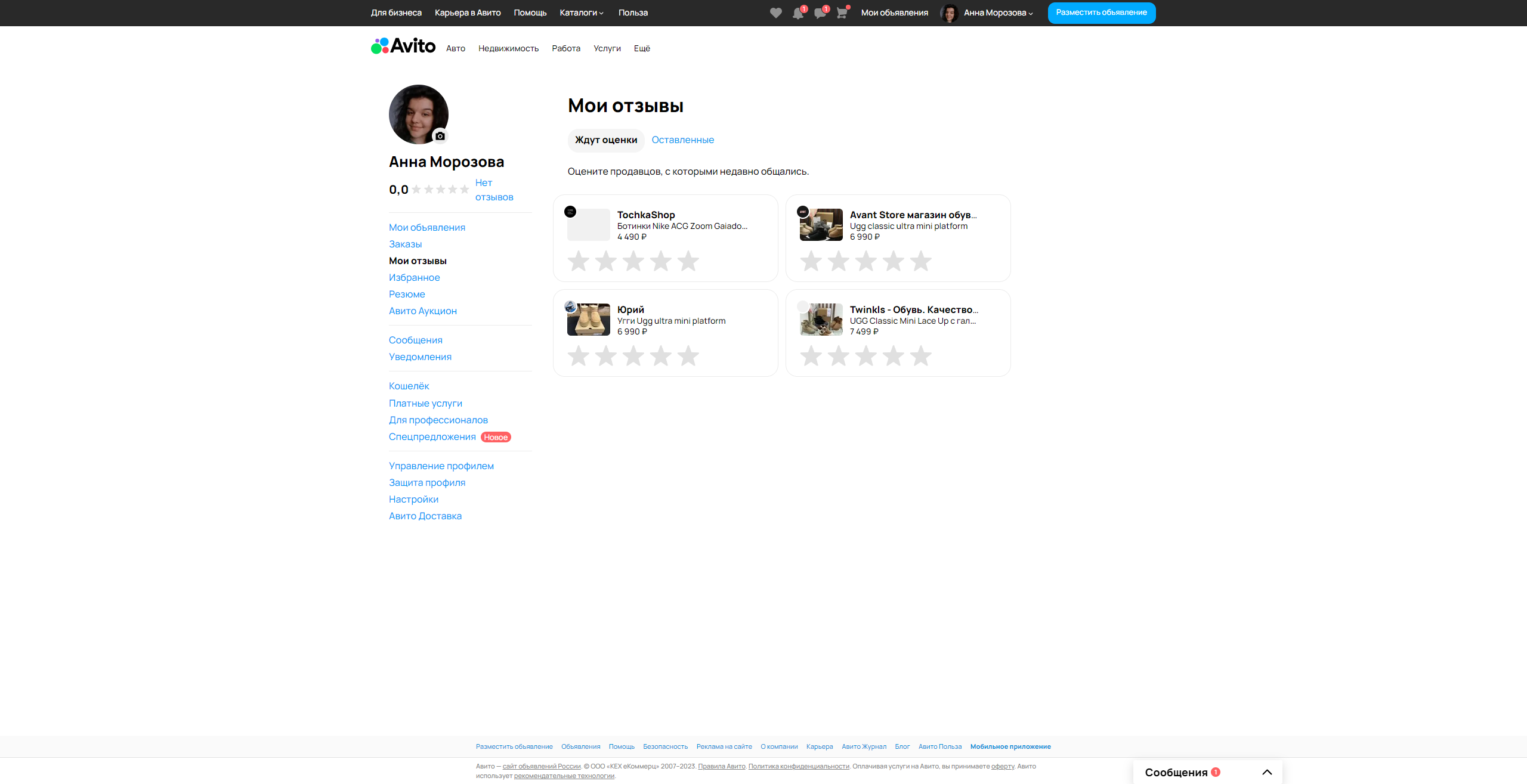1527x784 pixels.
Task: Rate Avant Store five stars
Action: [x=921, y=261]
